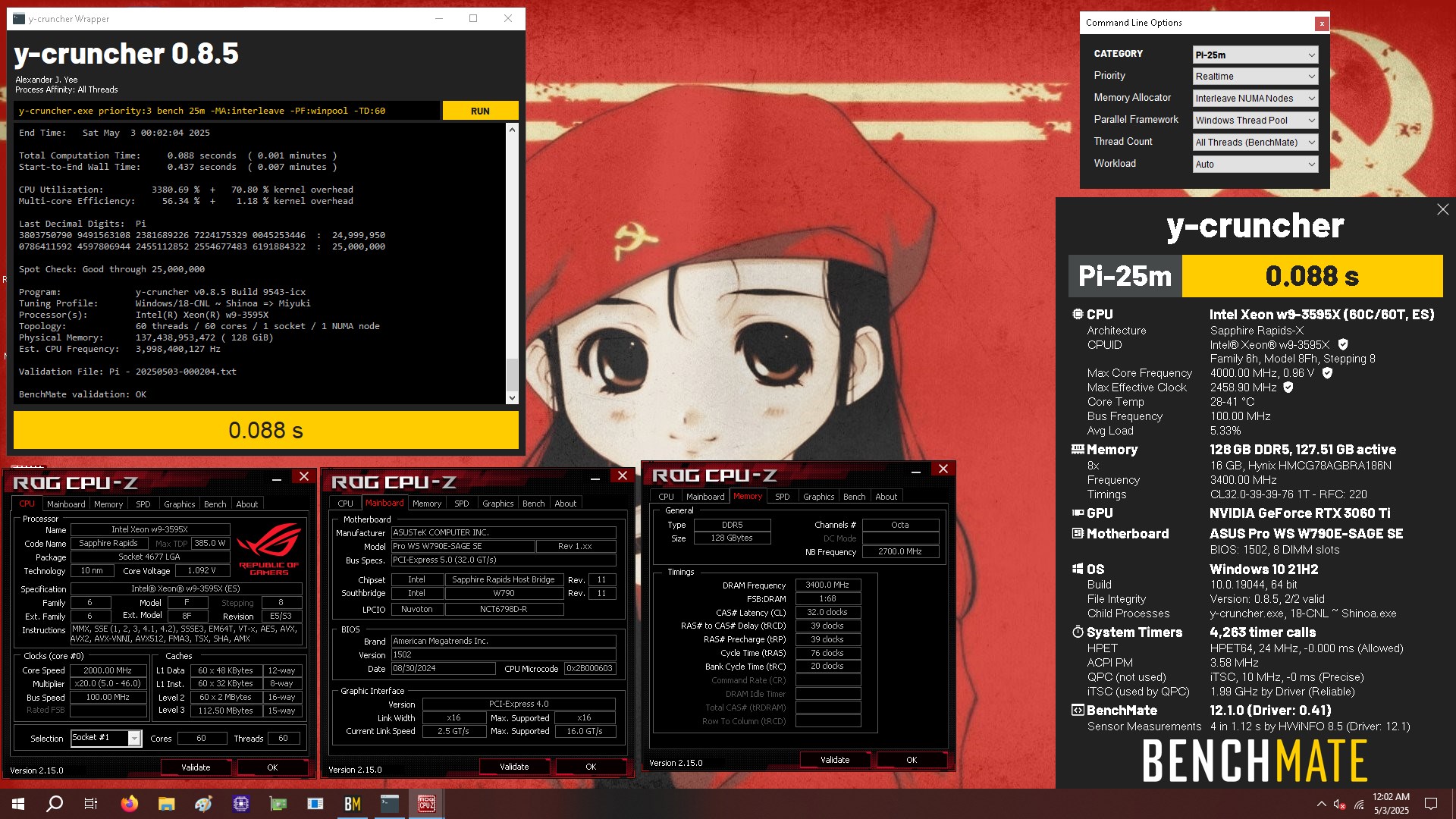Click the BenchMate code icon in results
Image resolution: width=1456 pixels, height=819 pixels.
[1078, 710]
